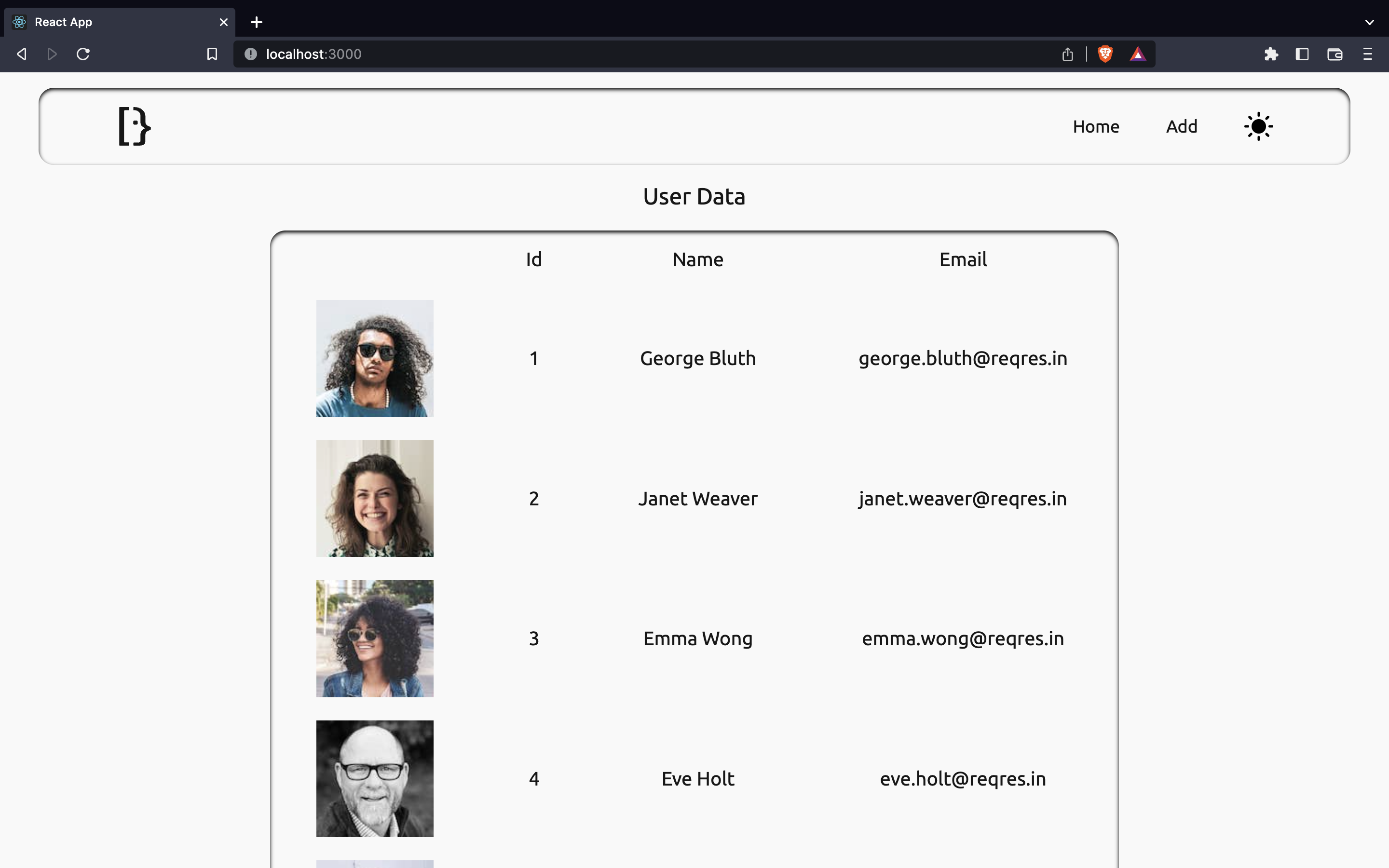
Task: Navigate back using the back arrow
Action: tap(21, 54)
